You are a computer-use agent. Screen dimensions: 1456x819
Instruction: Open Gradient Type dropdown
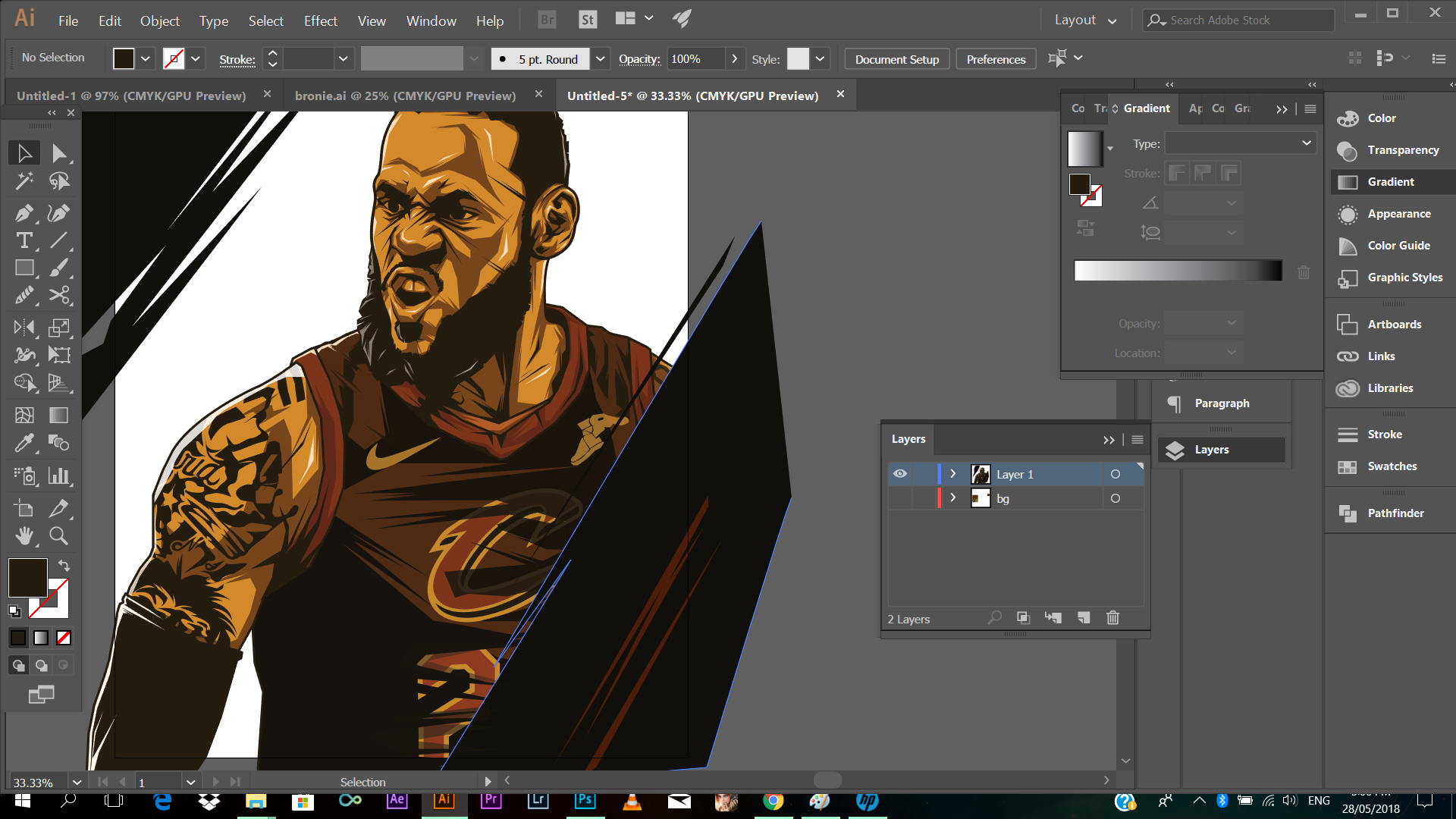(1241, 143)
